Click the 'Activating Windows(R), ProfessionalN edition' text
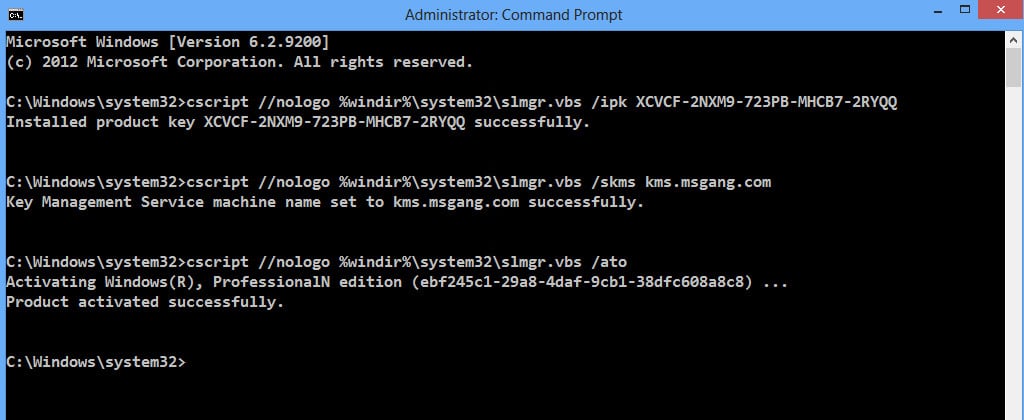The height and width of the screenshot is (420, 1024). pos(204,282)
